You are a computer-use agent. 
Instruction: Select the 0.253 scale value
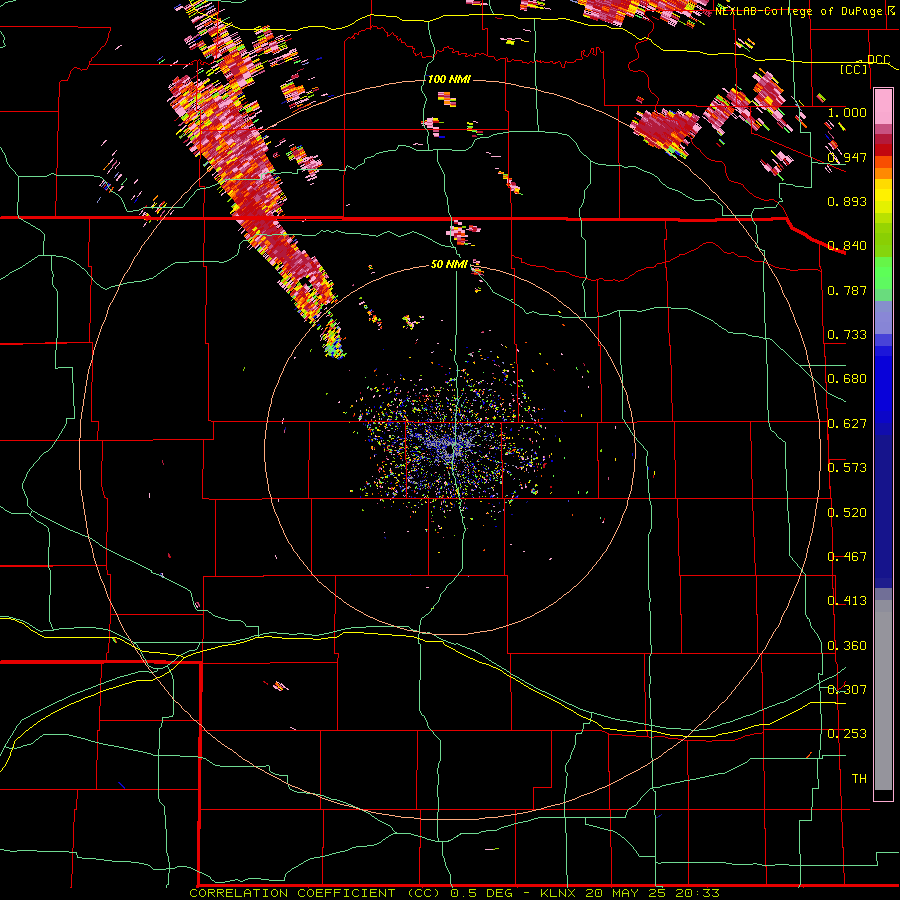(x=847, y=734)
